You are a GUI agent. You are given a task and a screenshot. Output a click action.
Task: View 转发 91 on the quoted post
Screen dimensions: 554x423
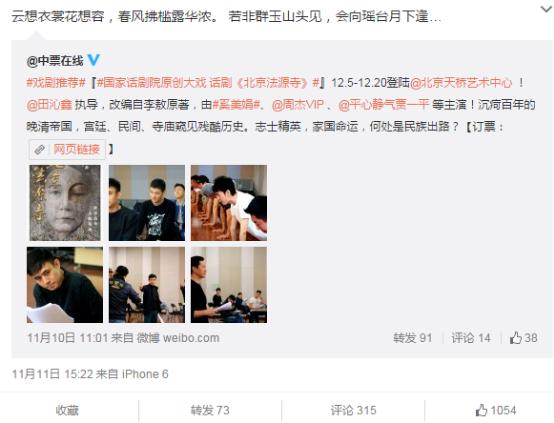[x=413, y=338]
